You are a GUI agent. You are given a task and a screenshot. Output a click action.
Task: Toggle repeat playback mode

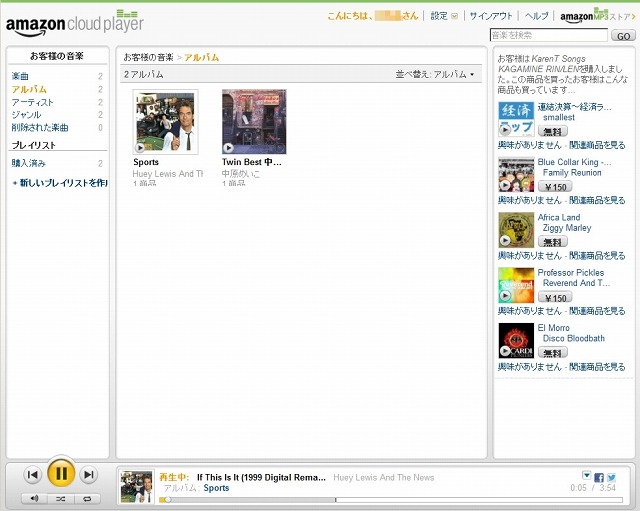87,498
